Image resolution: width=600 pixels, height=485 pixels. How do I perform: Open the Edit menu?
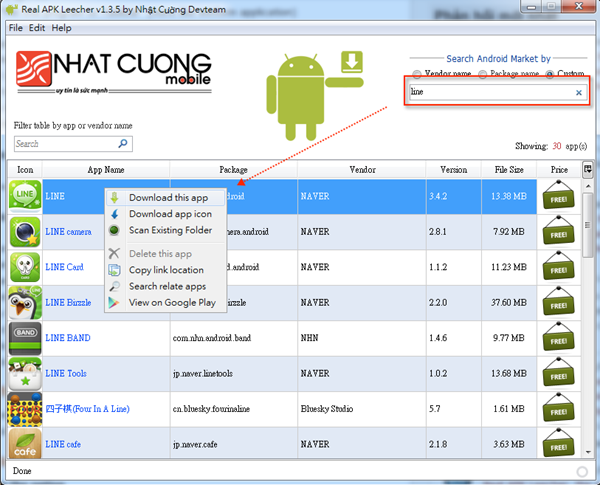point(37,28)
